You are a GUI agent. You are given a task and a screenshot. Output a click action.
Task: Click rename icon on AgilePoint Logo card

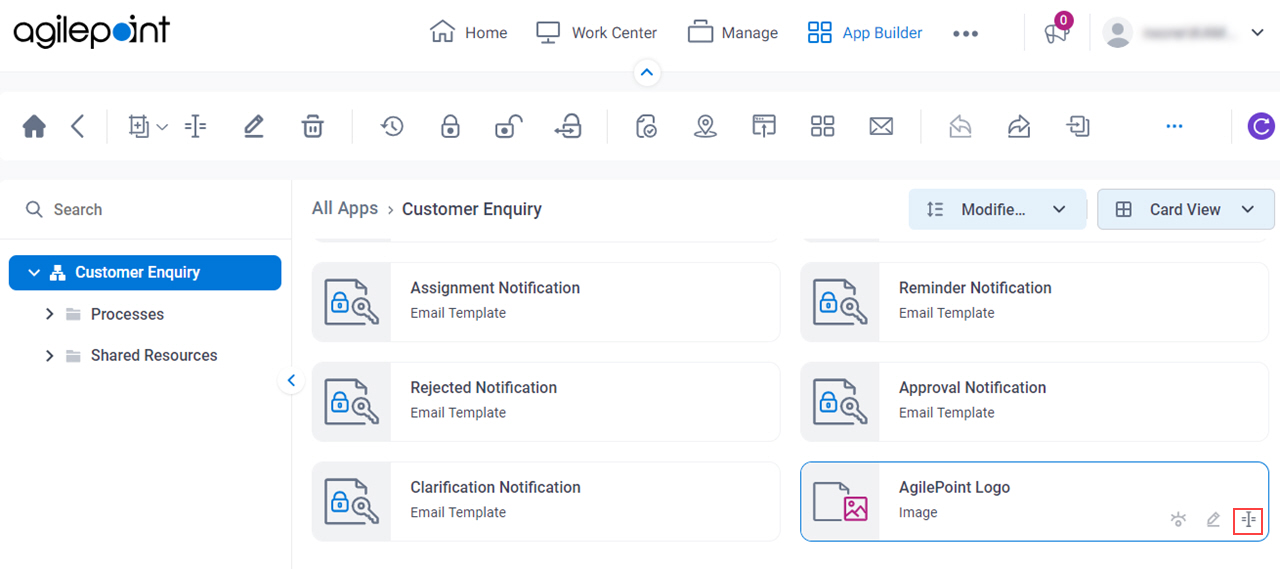click(1248, 520)
